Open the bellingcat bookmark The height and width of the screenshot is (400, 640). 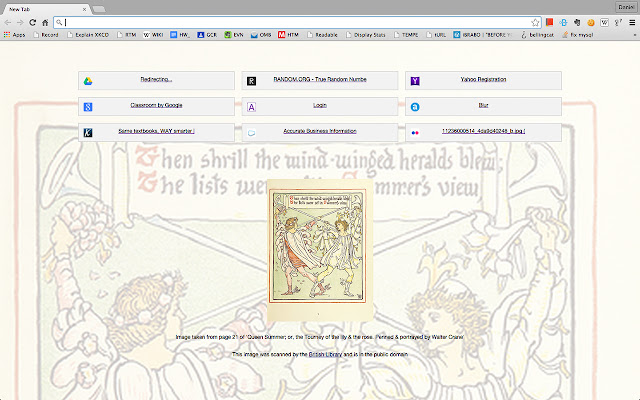538,35
